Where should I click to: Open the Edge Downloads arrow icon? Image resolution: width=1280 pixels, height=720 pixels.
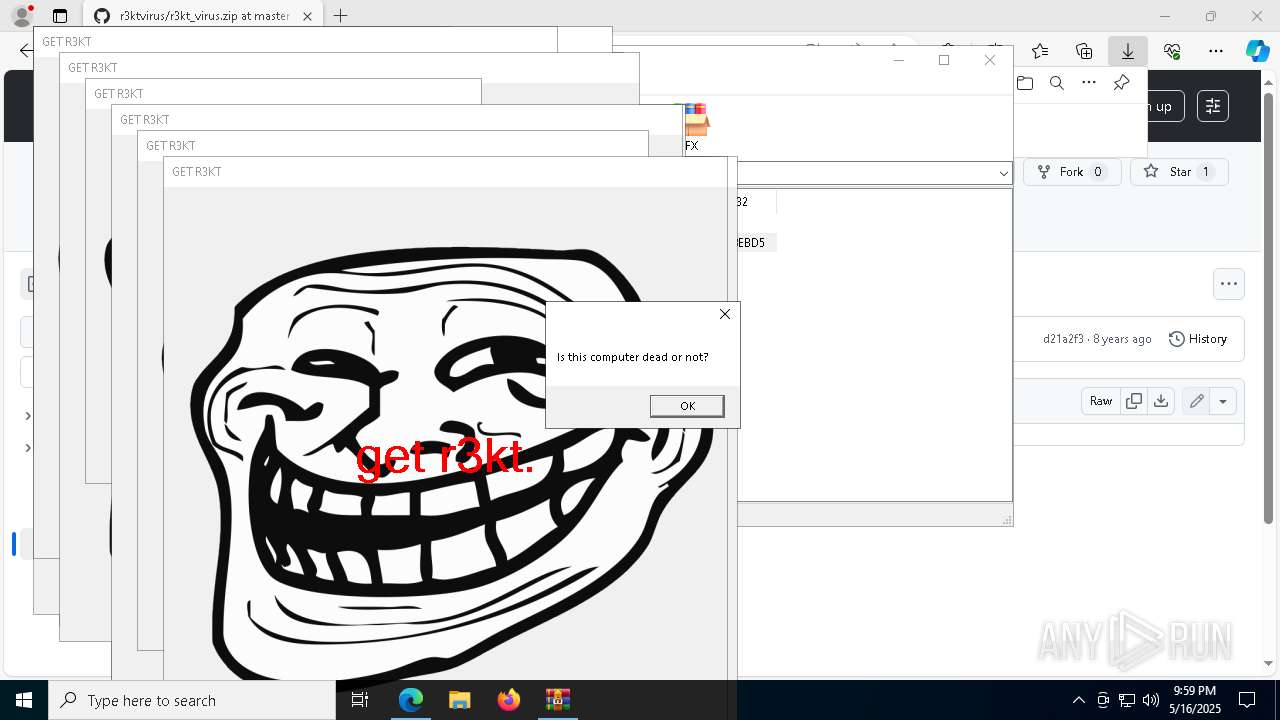click(x=1128, y=51)
